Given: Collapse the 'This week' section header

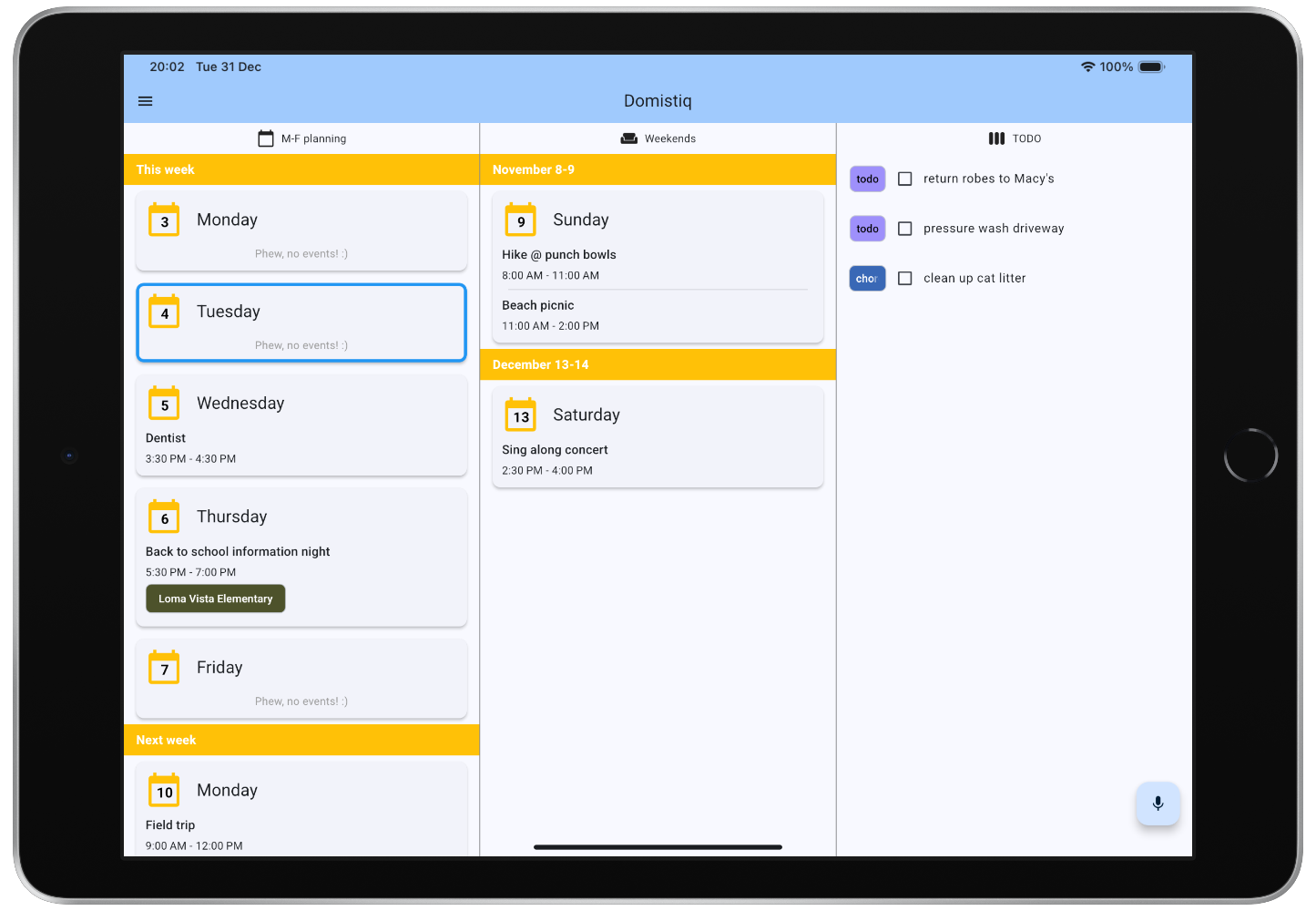Looking at the screenshot, I should click(301, 169).
